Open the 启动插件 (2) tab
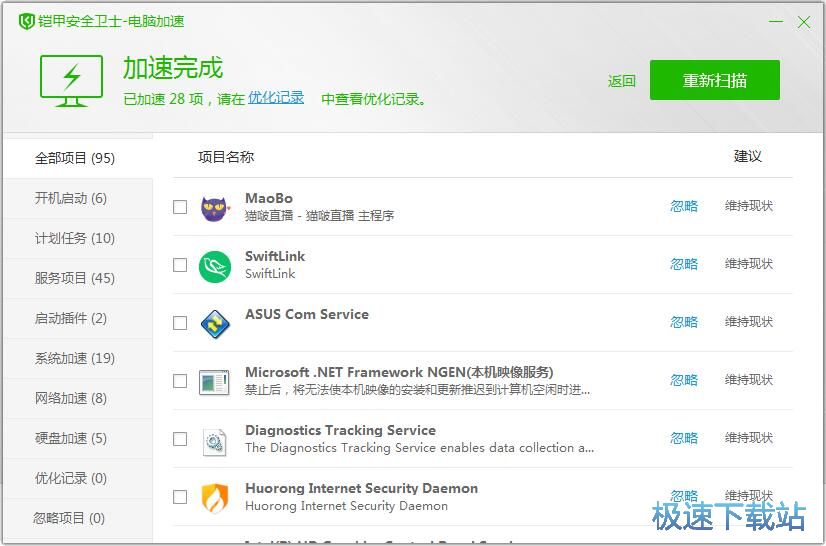The image size is (826, 546). click(x=78, y=318)
